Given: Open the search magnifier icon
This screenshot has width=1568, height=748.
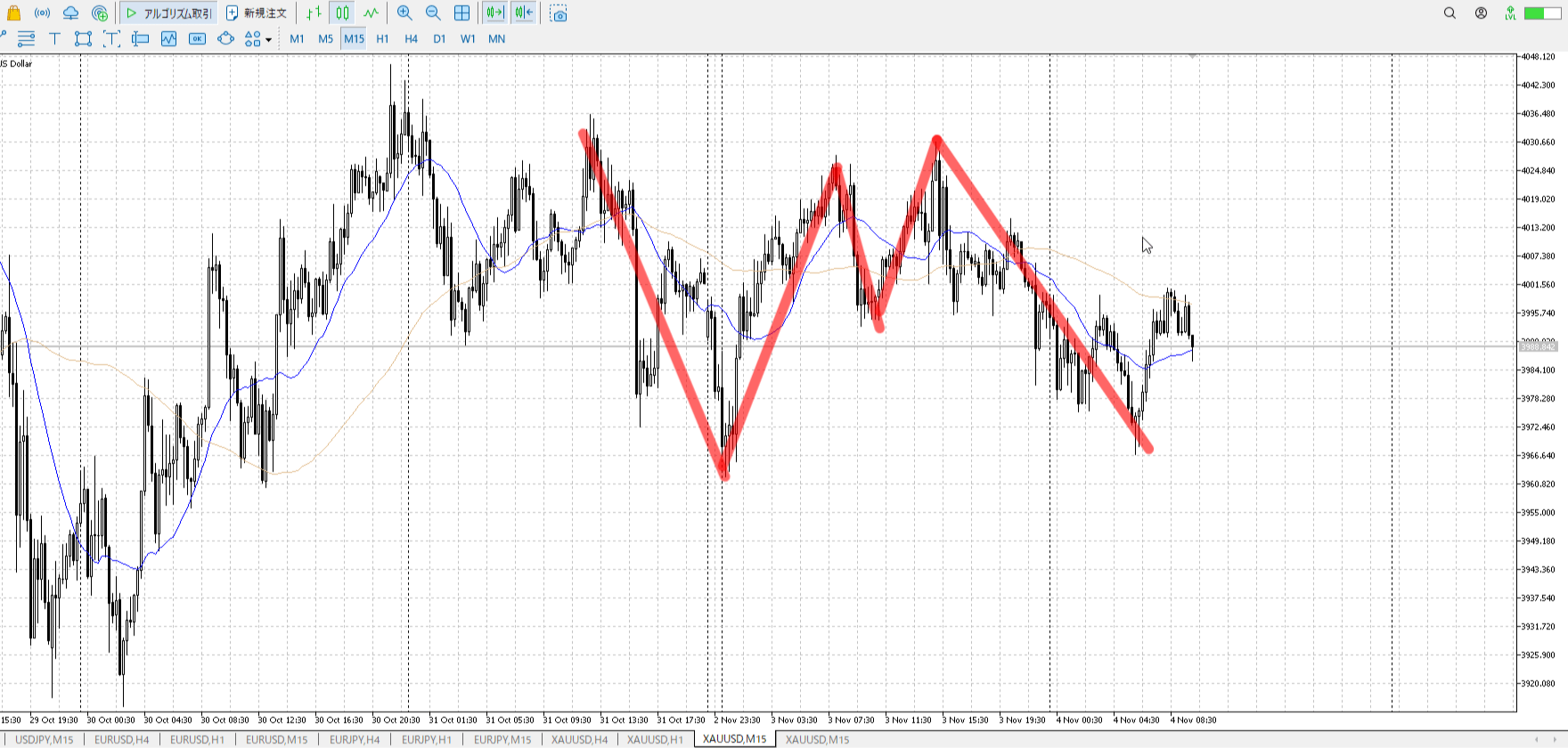Looking at the screenshot, I should [x=1450, y=13].
